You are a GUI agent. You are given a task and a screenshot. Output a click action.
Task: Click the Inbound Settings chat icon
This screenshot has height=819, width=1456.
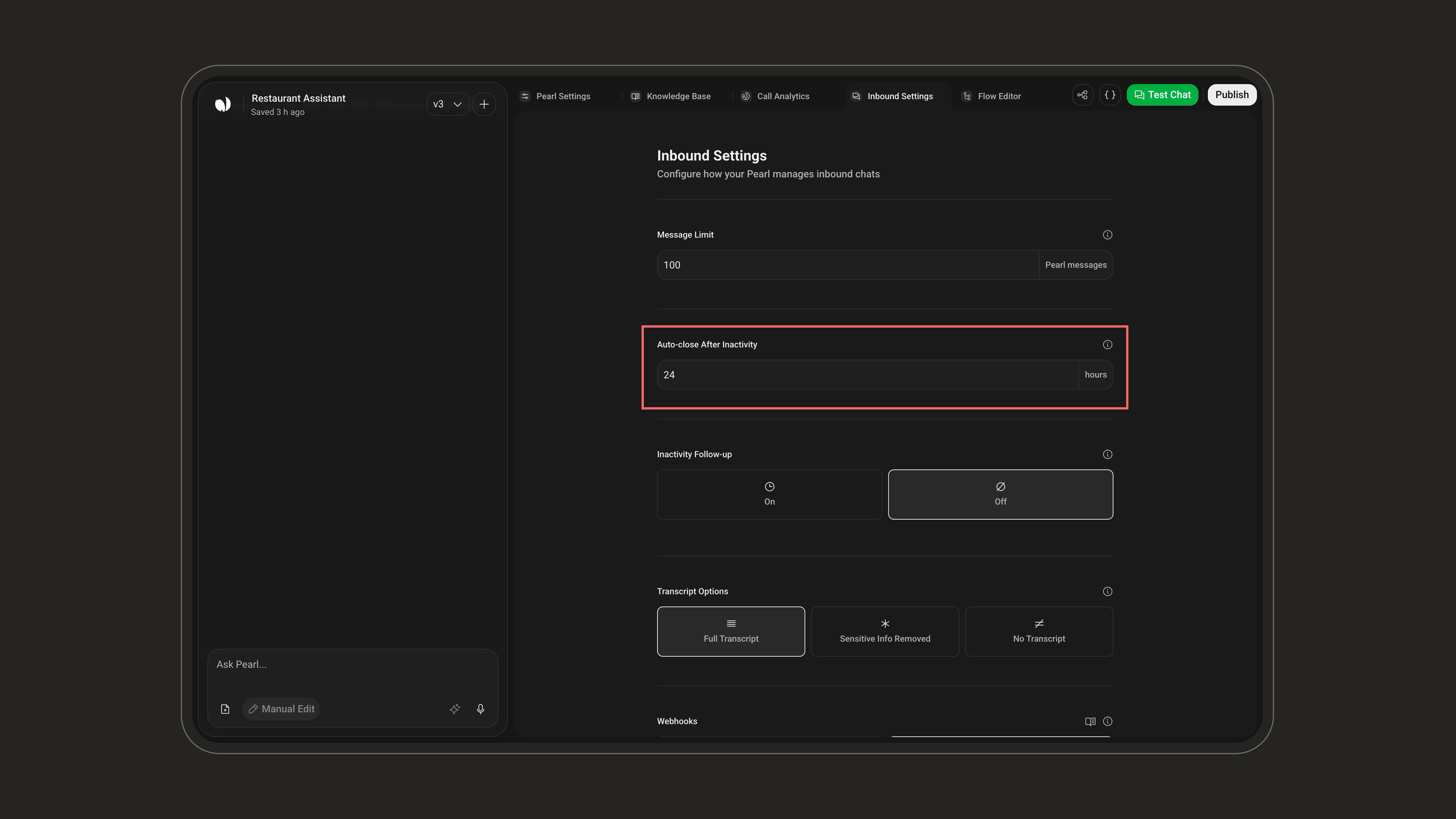856,96
